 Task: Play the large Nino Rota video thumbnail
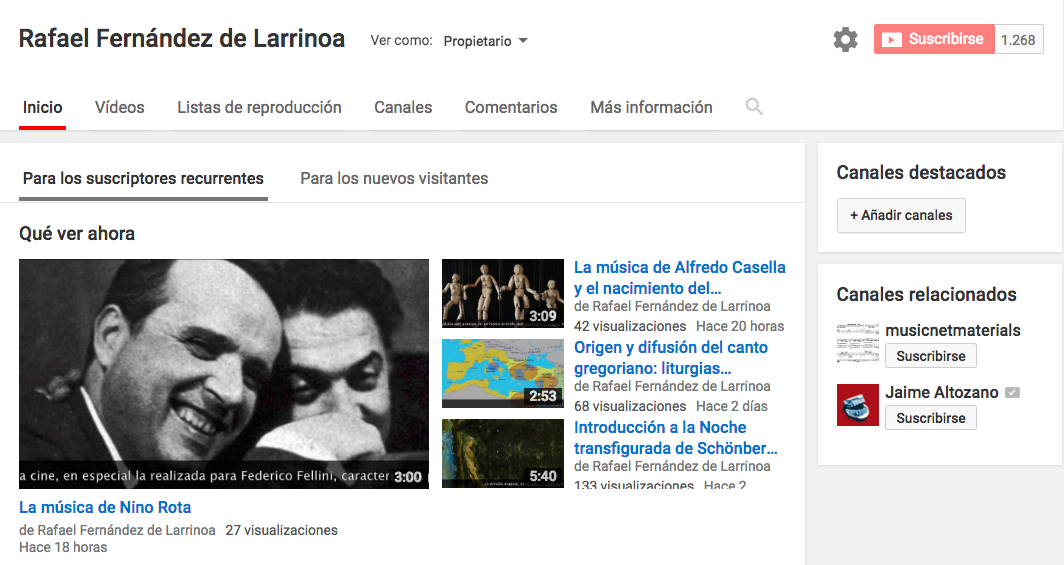(x=224, y=374)
